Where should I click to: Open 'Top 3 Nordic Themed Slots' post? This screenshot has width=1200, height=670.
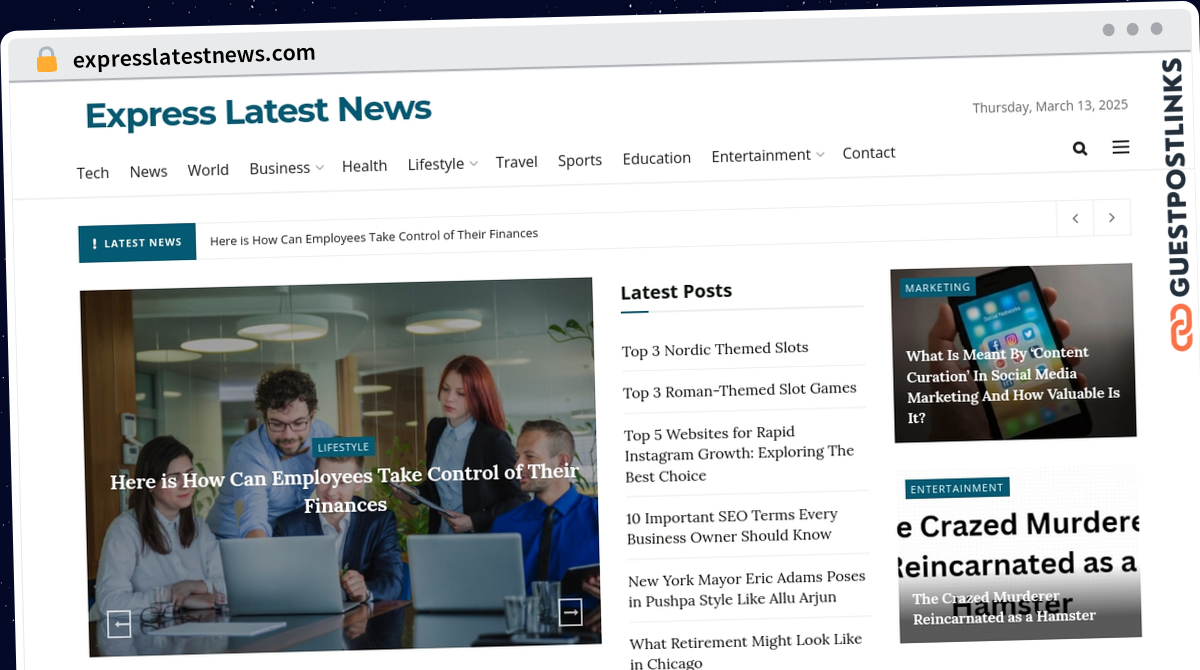click(x=715, y=349)
